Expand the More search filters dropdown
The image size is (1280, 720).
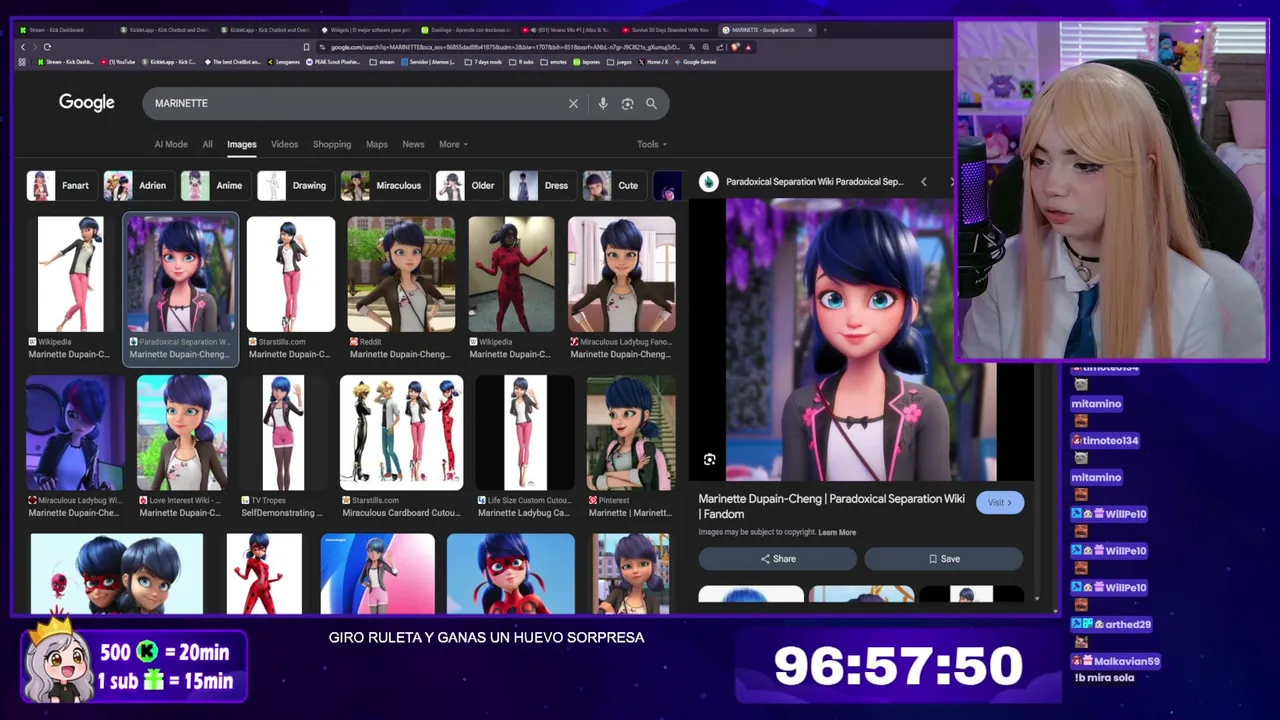point(453,144)
